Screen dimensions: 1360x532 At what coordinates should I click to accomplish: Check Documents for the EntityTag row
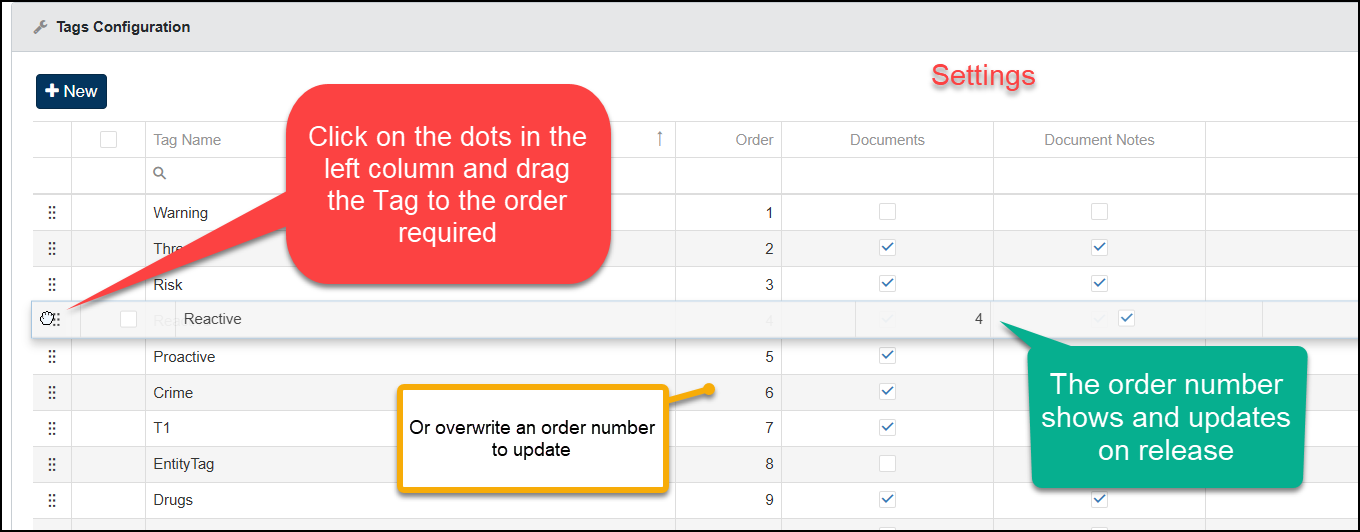tap(887, 464)
